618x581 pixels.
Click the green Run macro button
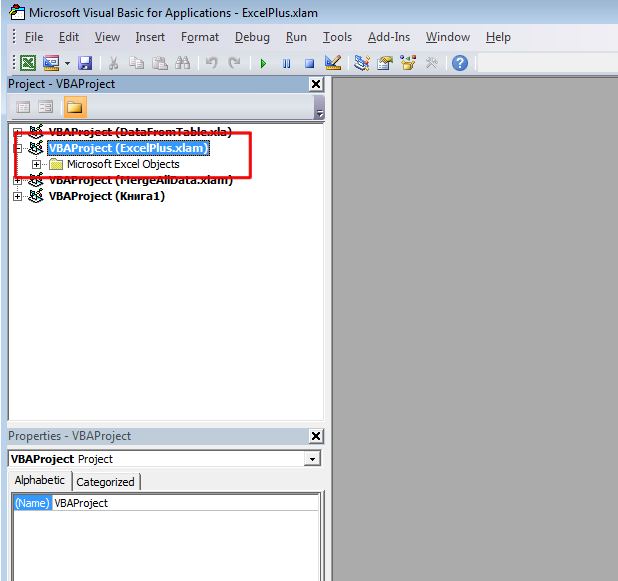(x=263, y=63)
